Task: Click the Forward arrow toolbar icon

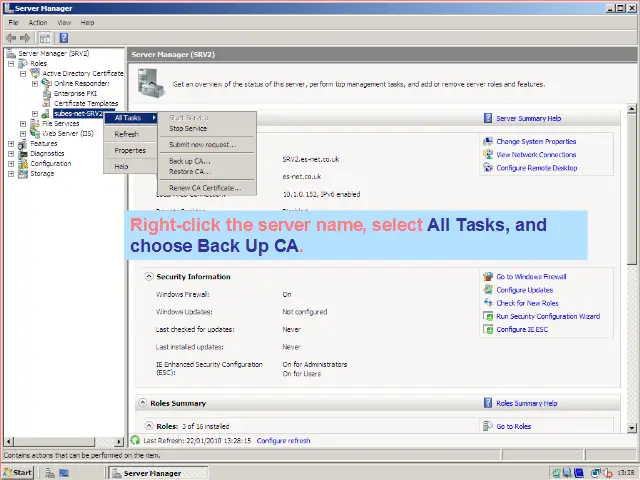Action: pos(25,38)
